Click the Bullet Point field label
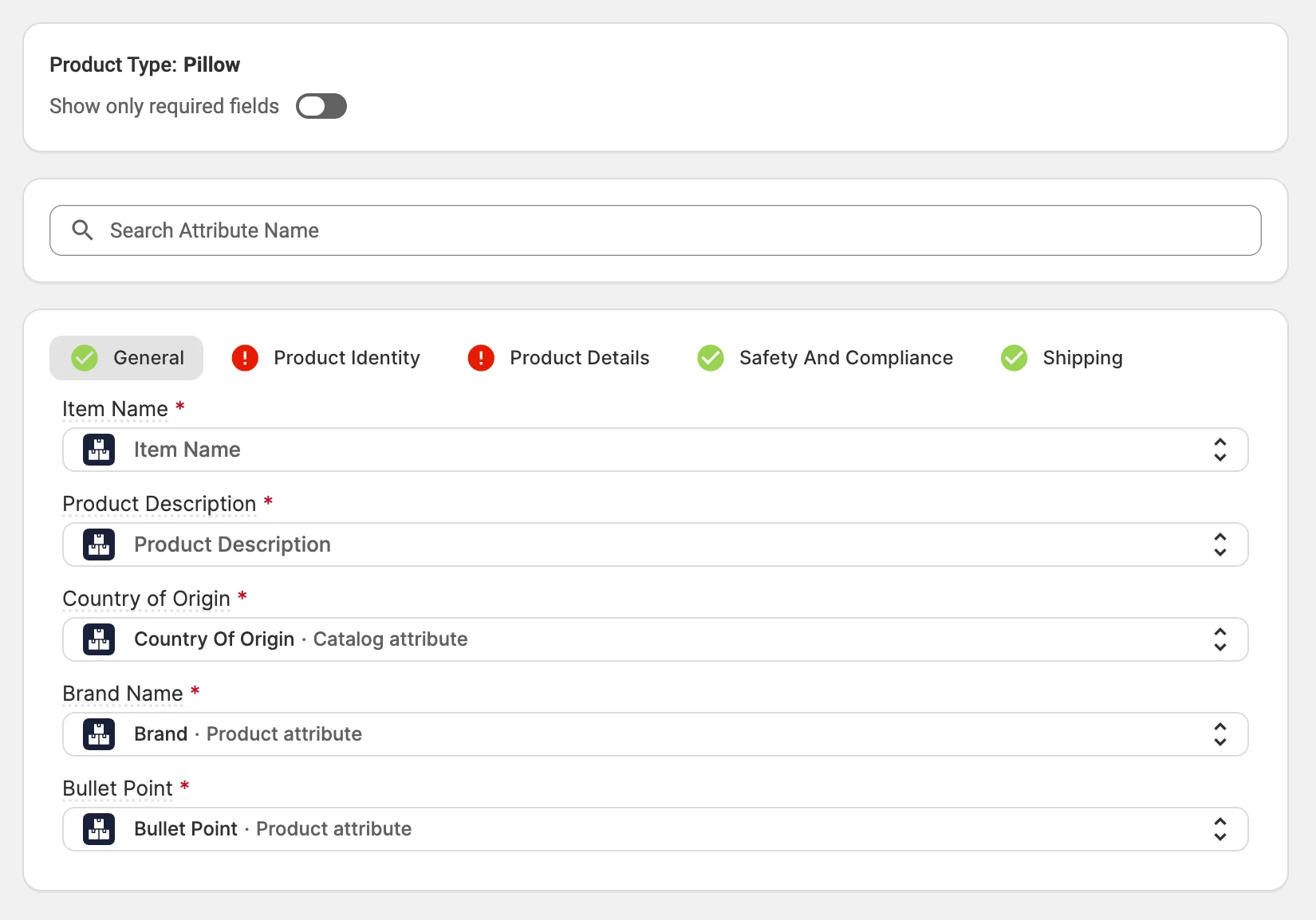Image resolution: width=1316 pixels, height=920 pixels. (x=117, y=788)
